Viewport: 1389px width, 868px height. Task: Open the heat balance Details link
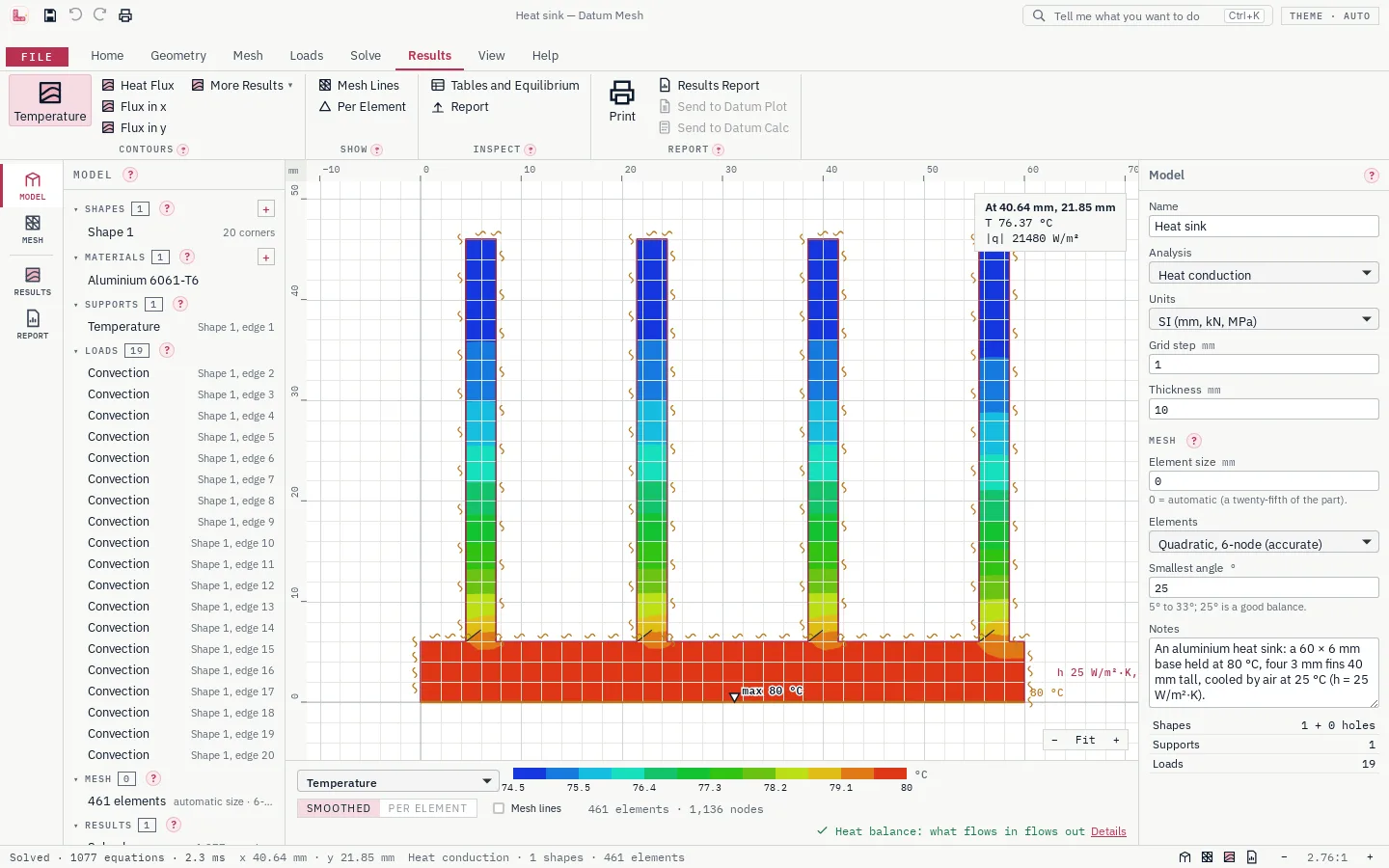pos(1108,831)
